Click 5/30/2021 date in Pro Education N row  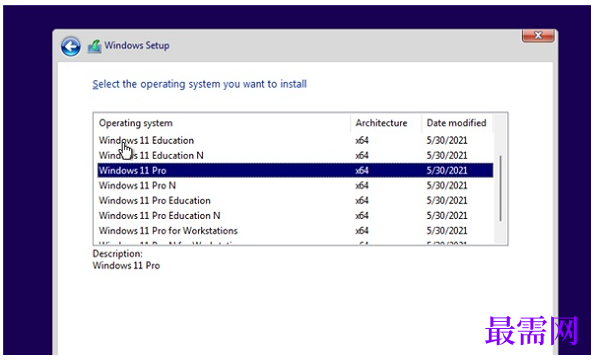[447, 215]
